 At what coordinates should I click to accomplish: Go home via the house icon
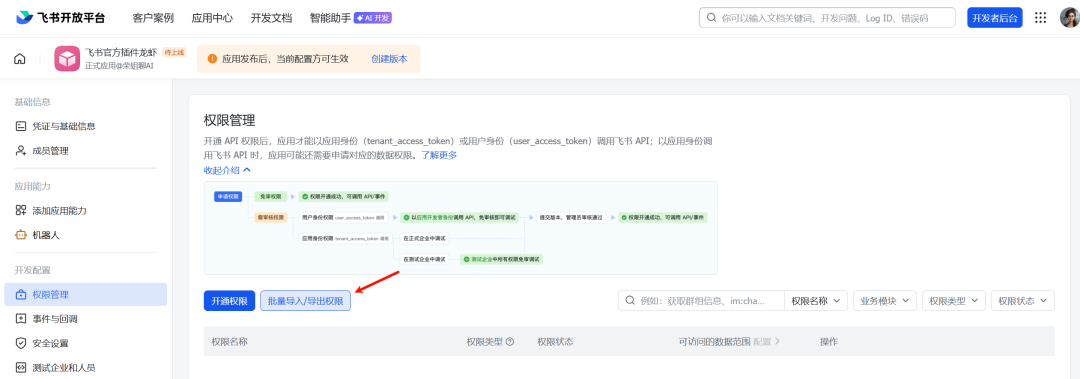(x=19, y=59)
